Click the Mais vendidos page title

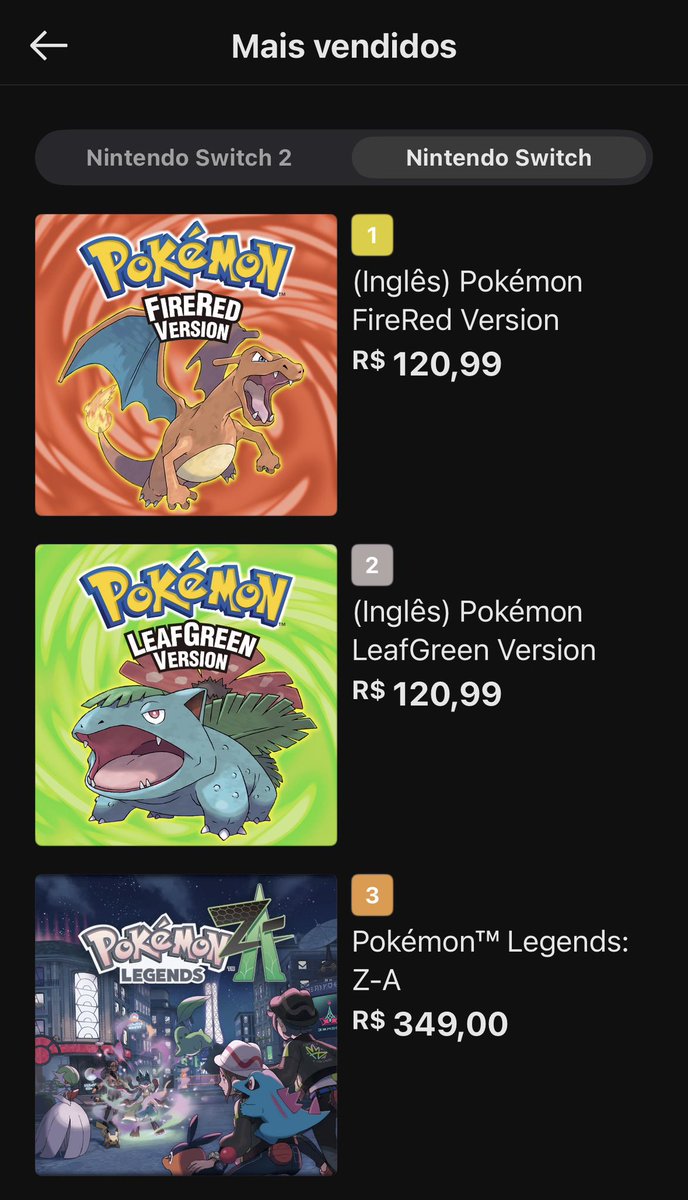click(x=344, y=46)
